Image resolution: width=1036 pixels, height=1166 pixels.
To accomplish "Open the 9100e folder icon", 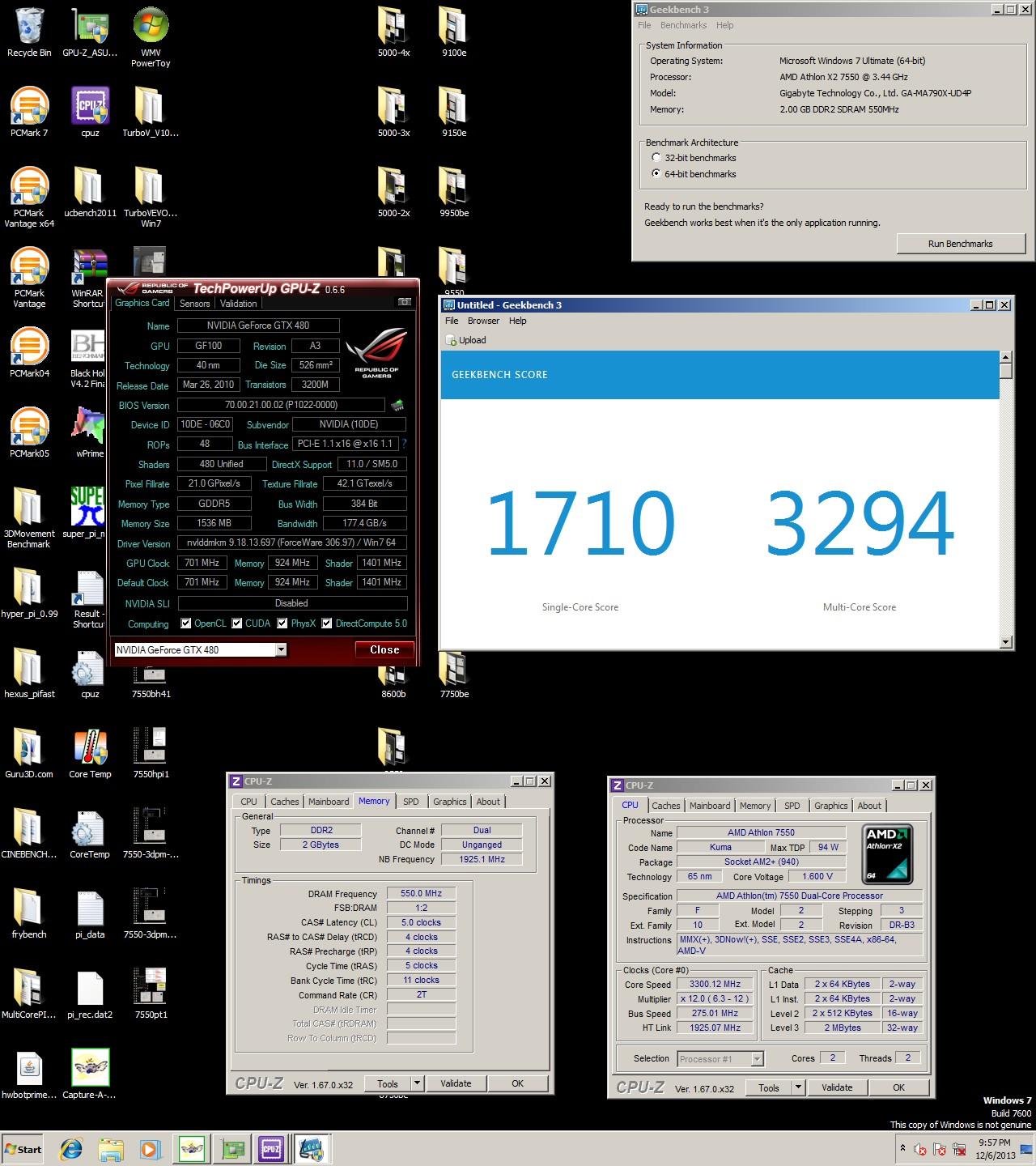I will pos(454,32).
